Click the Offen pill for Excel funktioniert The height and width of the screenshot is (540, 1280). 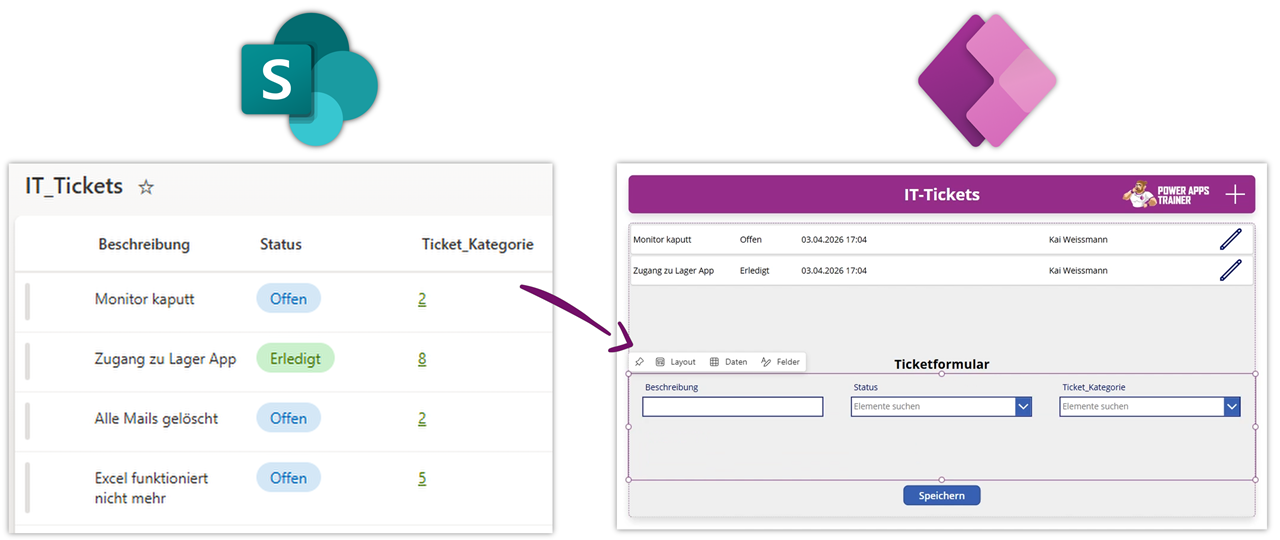[x=289, y=478]
